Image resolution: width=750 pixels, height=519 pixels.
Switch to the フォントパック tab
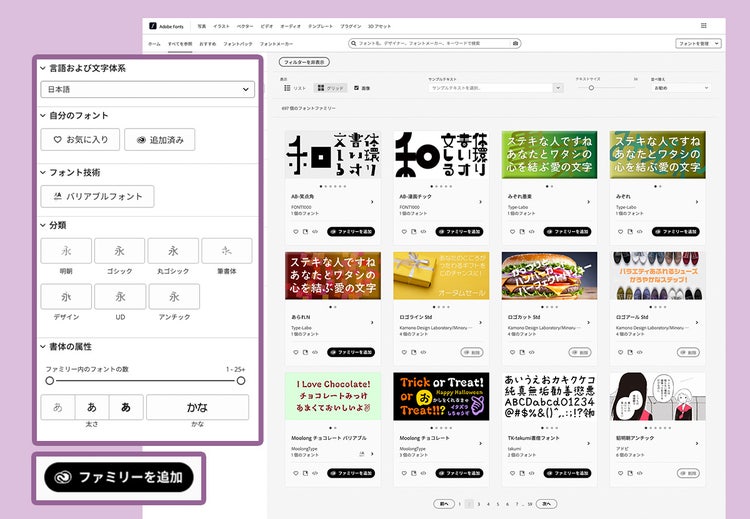238,44
